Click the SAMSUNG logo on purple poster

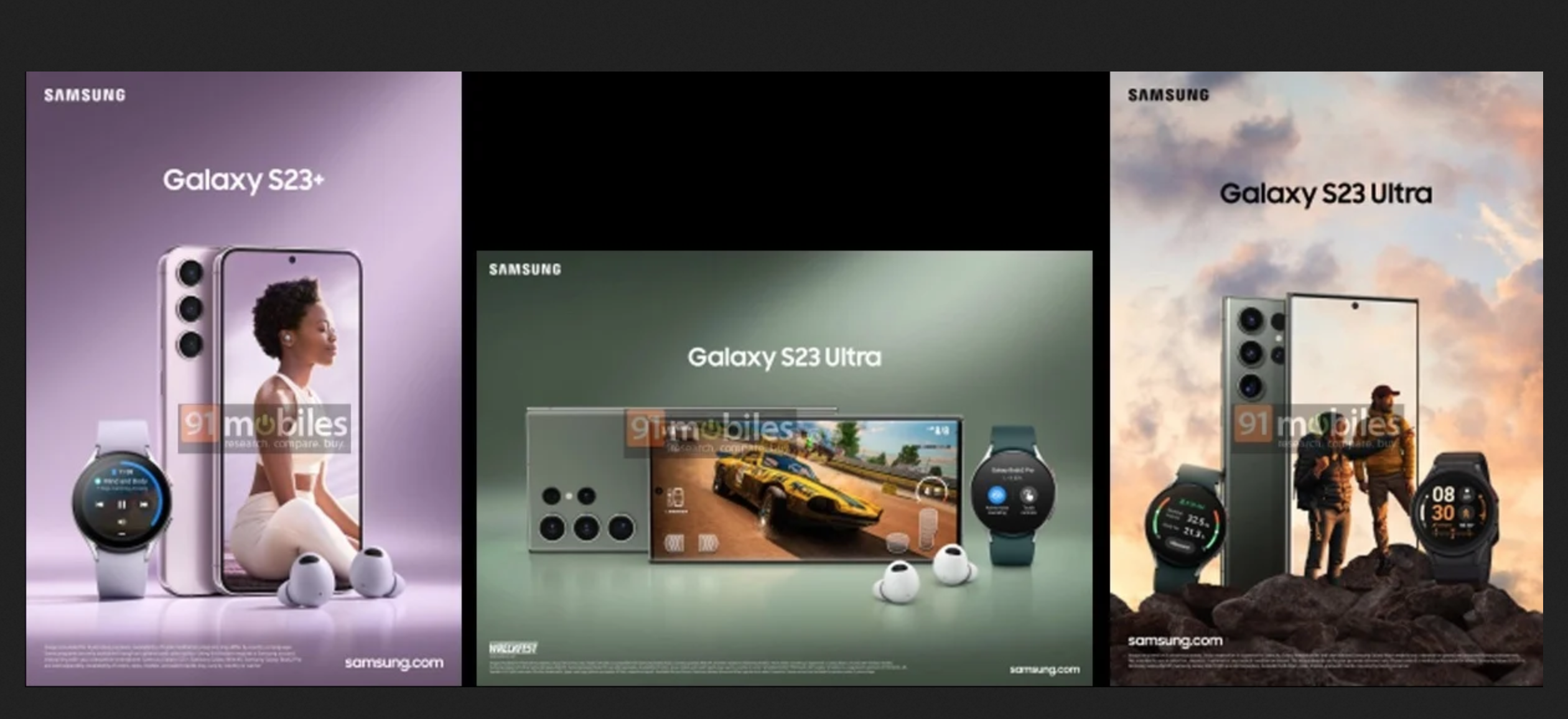pos(85,95)
